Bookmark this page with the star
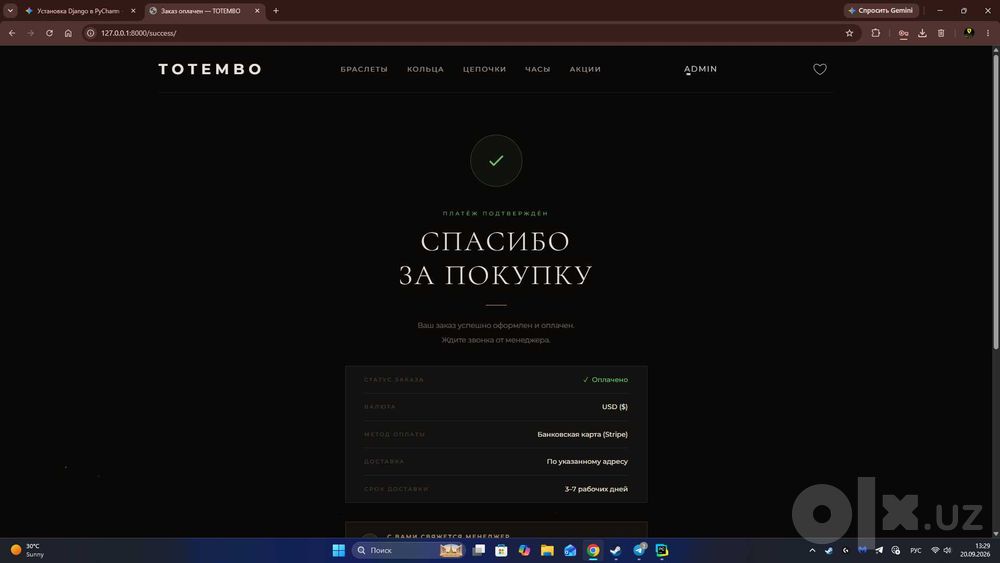The image size is (1000, 563). point(849,33)
